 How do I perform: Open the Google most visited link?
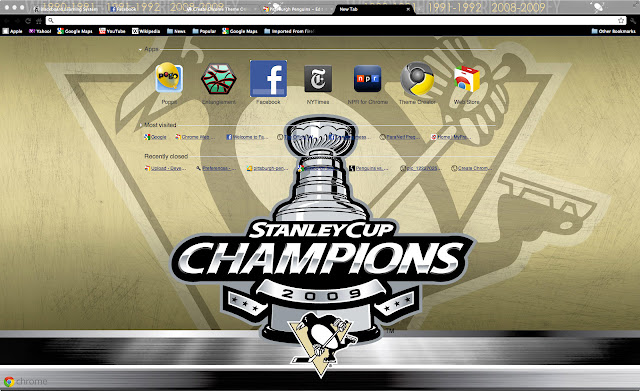[156, 137]
